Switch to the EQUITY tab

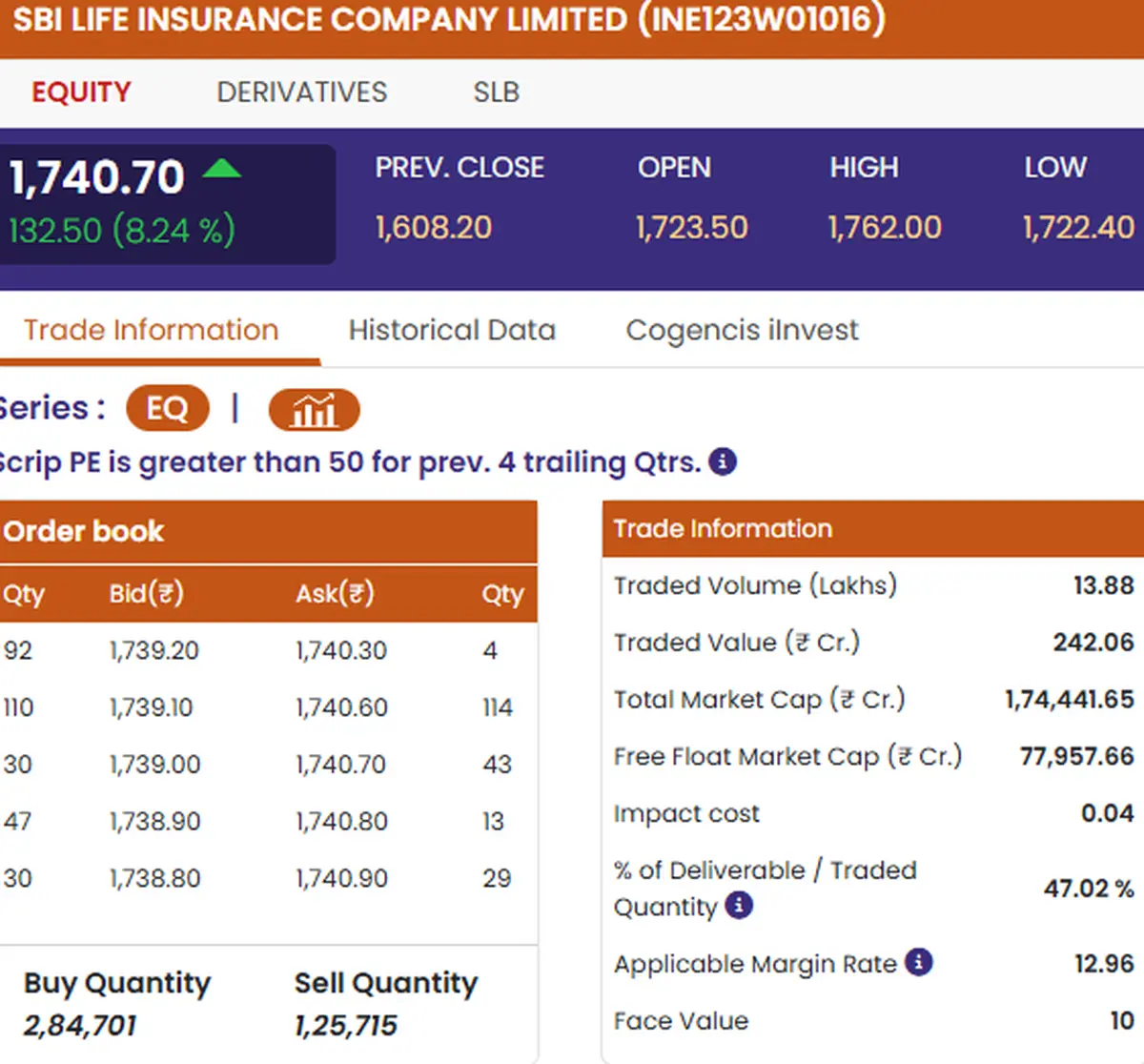point(81,92)
